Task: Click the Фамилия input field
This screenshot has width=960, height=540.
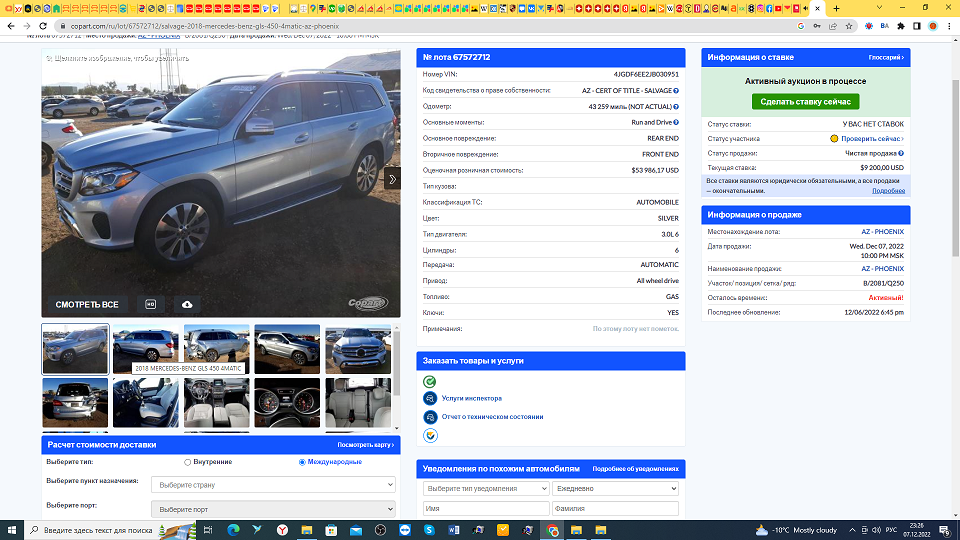Action: 615,509
